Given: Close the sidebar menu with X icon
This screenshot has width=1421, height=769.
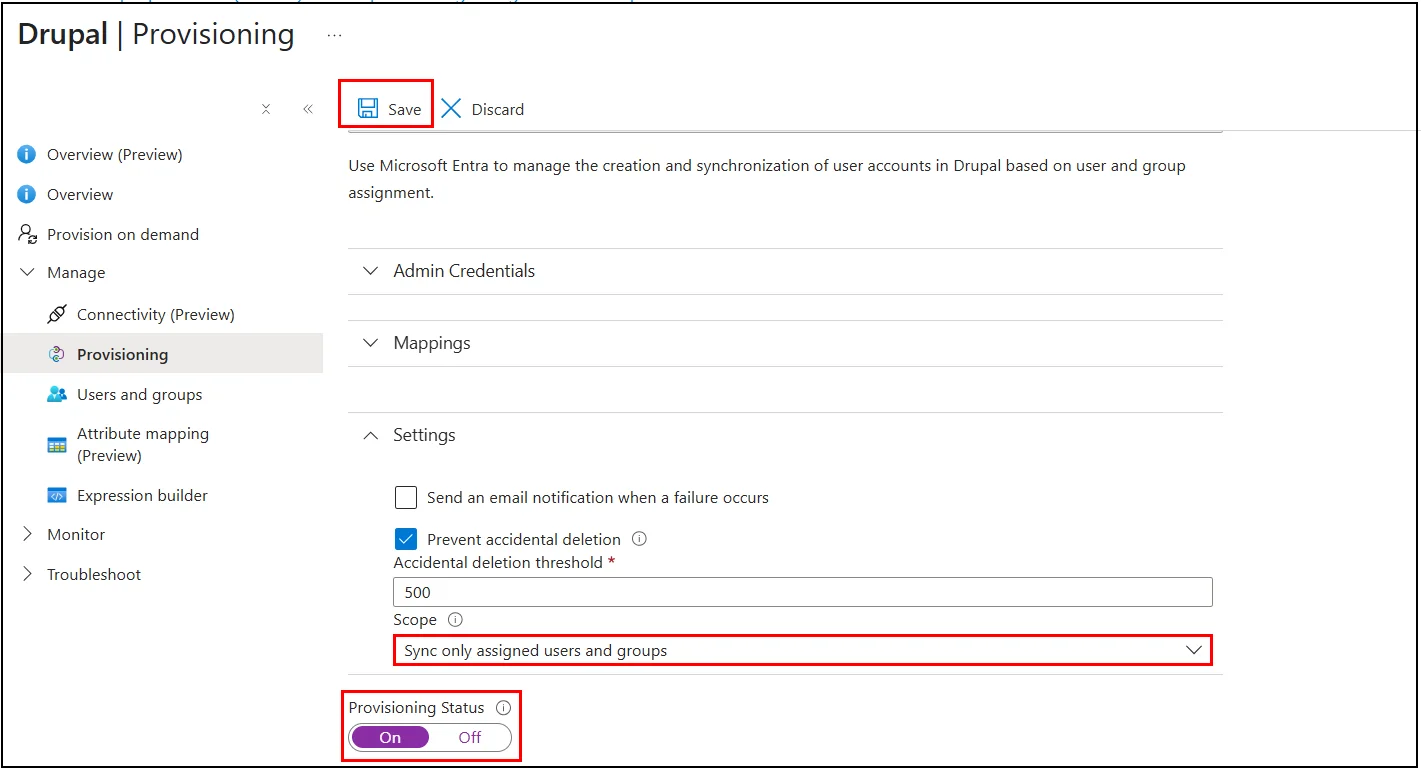Looking at the screenshot, I should pos(266,109).
